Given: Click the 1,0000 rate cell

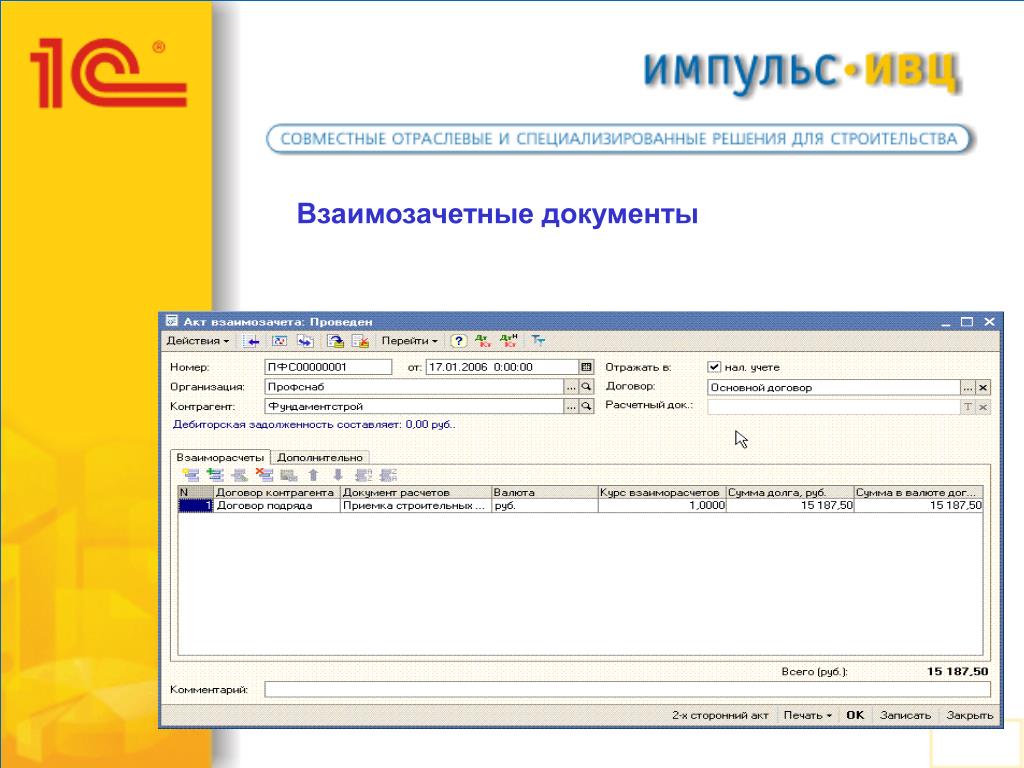Looking at the screenshot, I should tap(662, 505).
